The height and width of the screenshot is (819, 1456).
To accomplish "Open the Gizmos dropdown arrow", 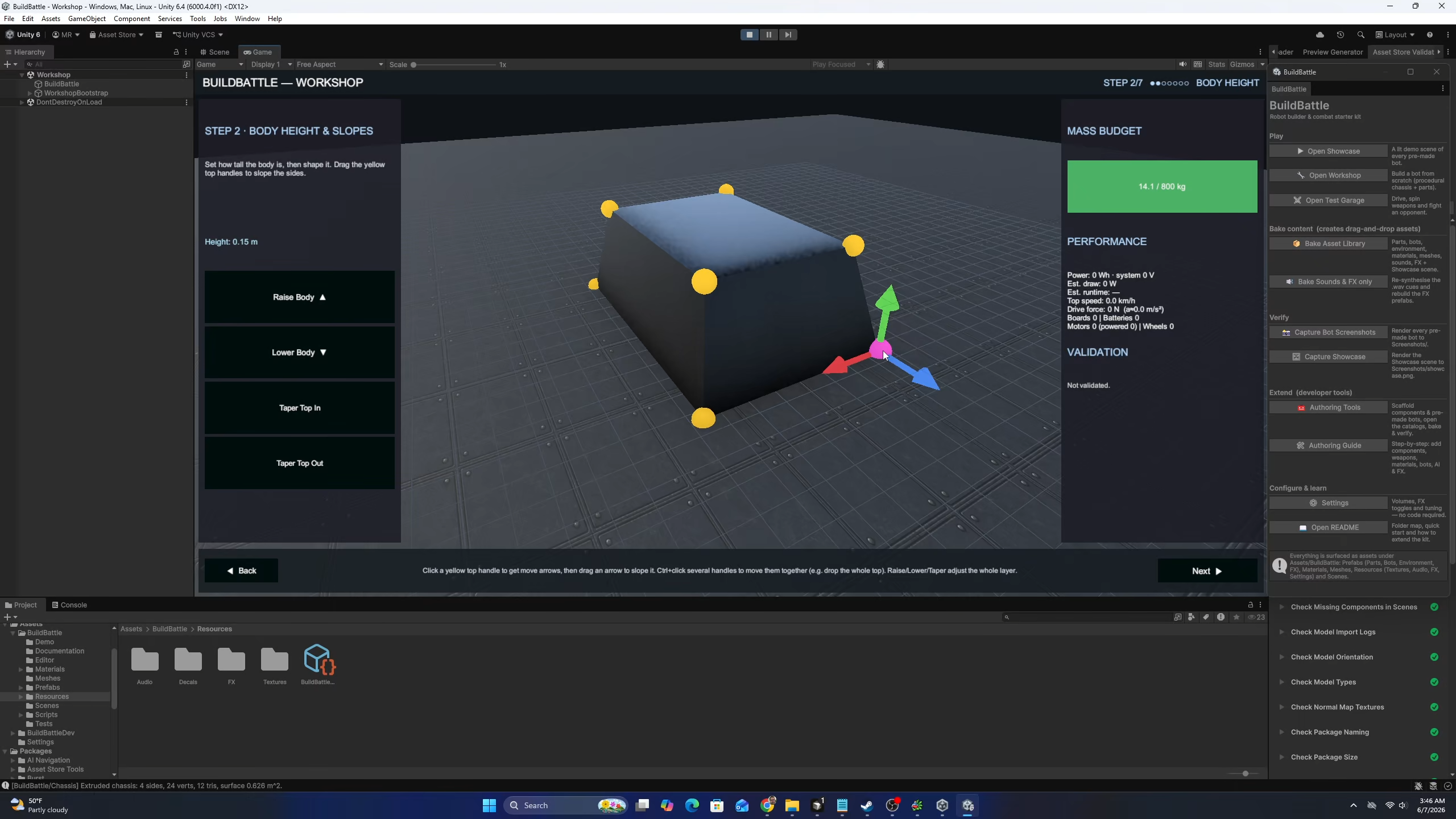I will pos(1262,64).
